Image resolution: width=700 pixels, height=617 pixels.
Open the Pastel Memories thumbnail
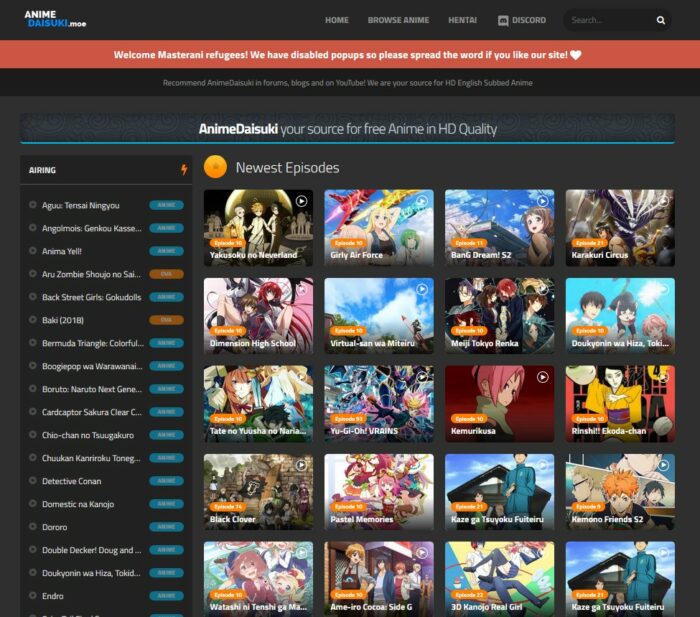click(379, 492)
